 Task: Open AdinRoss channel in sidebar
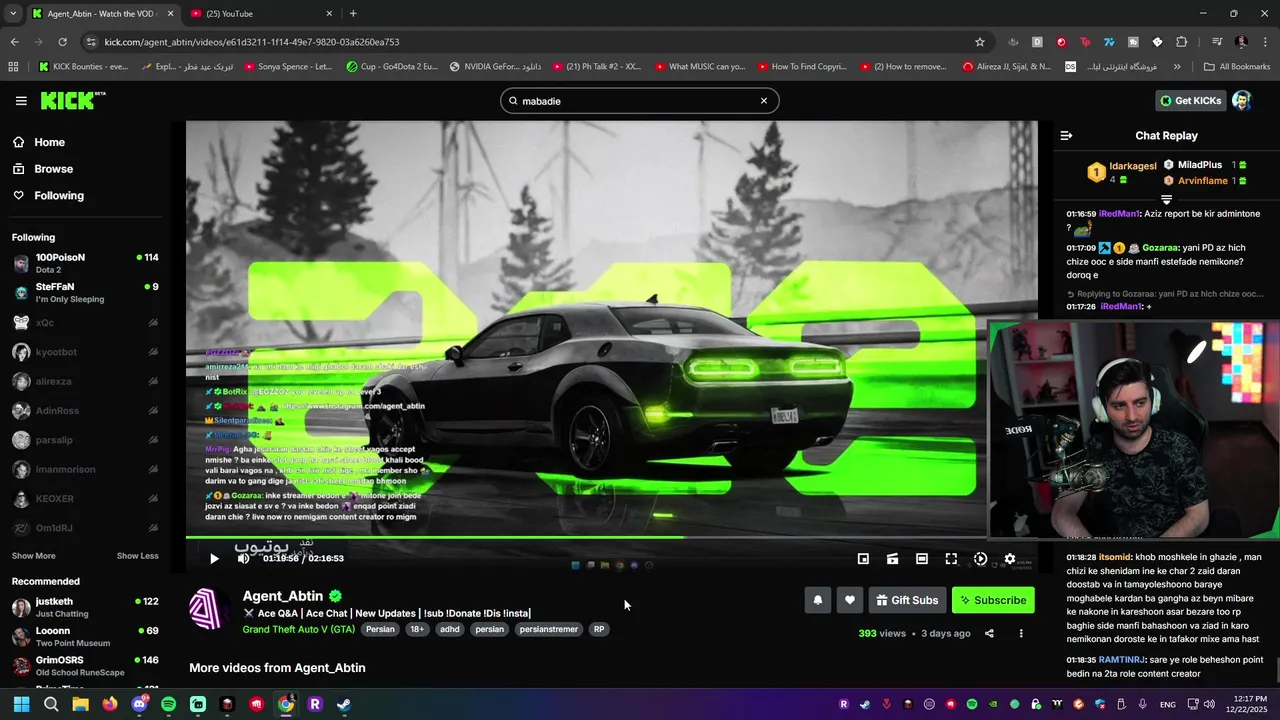click(x=85, y=411)
